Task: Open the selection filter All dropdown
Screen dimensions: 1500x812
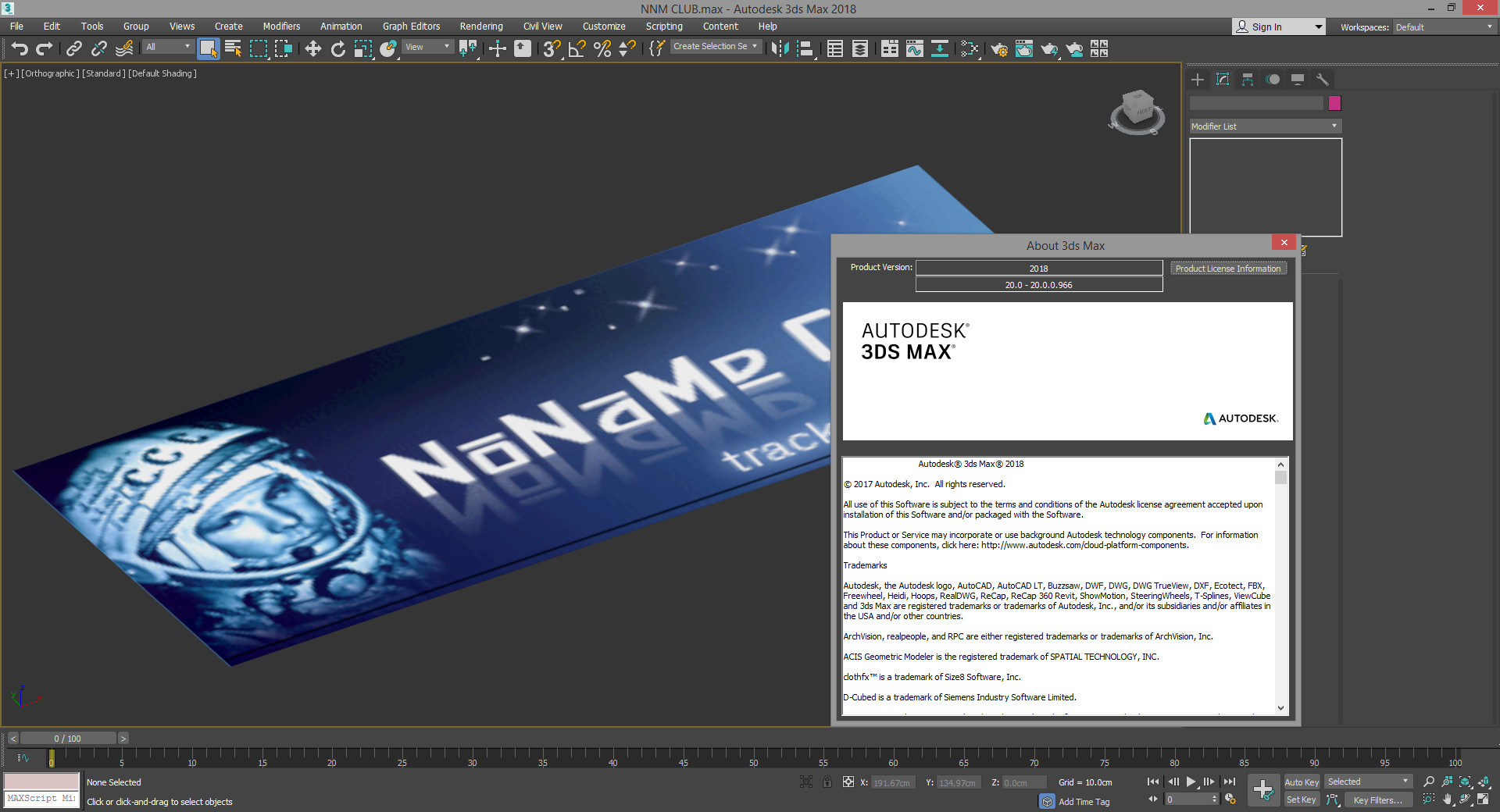Action: 167,47
